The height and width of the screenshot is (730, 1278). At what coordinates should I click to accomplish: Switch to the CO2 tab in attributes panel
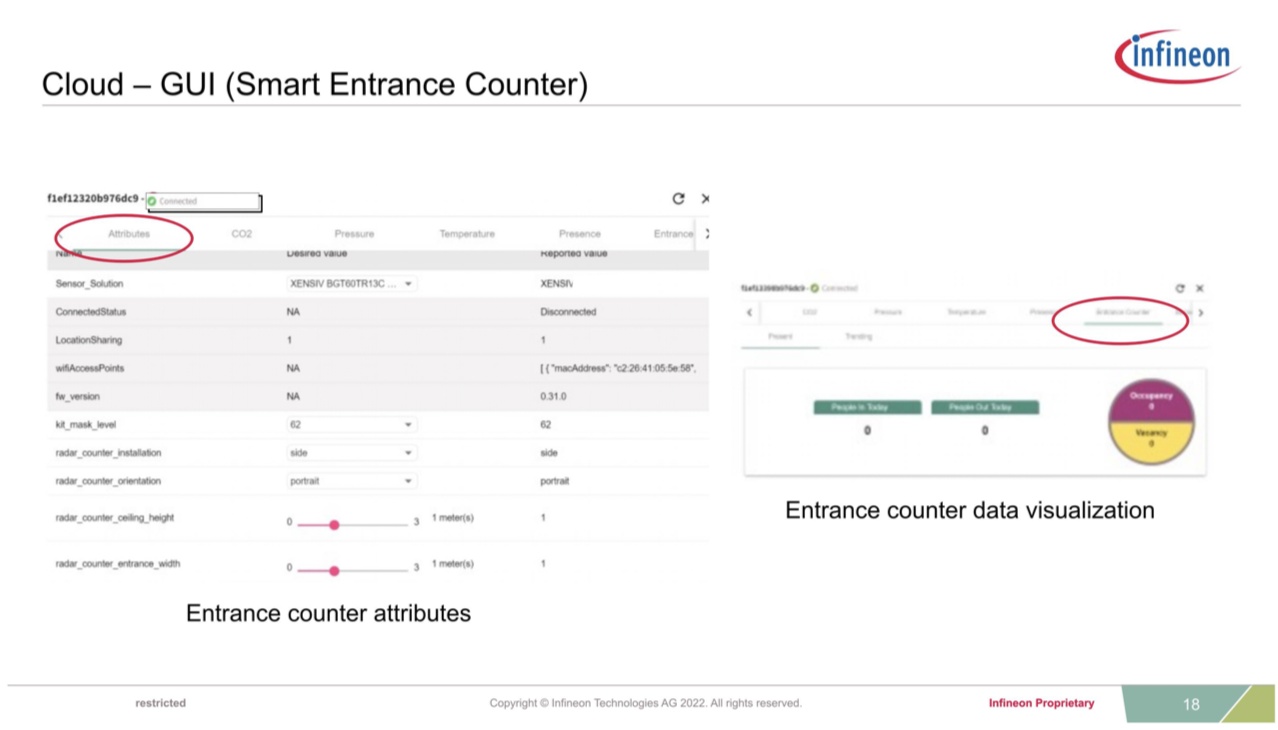241,234
